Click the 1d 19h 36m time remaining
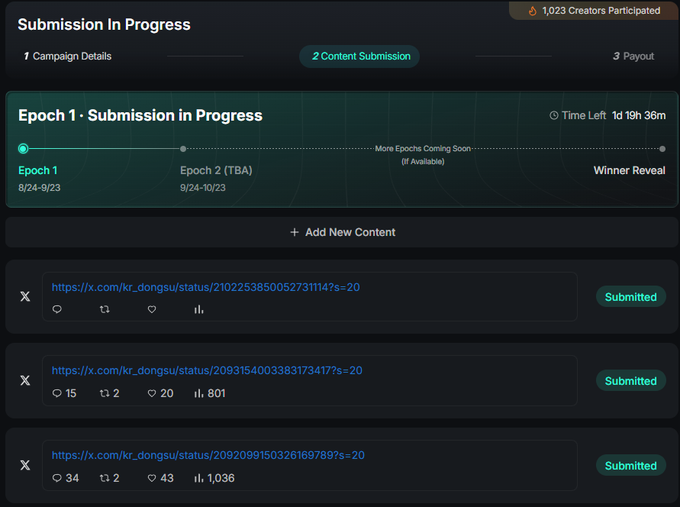This screenshot has width=680, height=507. [638, 115]
